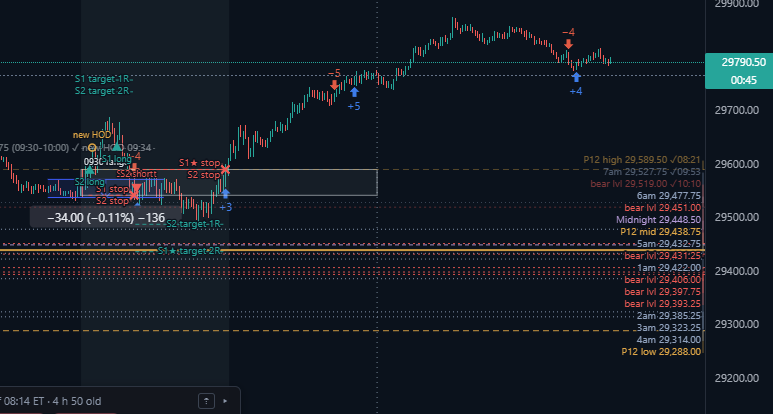773x414 pixels.
Task: Click the bear lvl 29,397.75 label
Action: 663,291
